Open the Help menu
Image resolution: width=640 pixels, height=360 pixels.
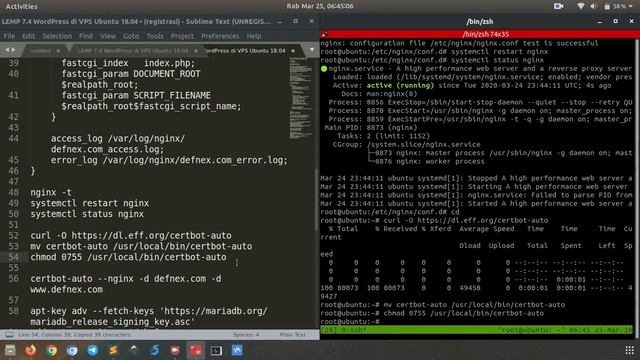pos(254,36)
